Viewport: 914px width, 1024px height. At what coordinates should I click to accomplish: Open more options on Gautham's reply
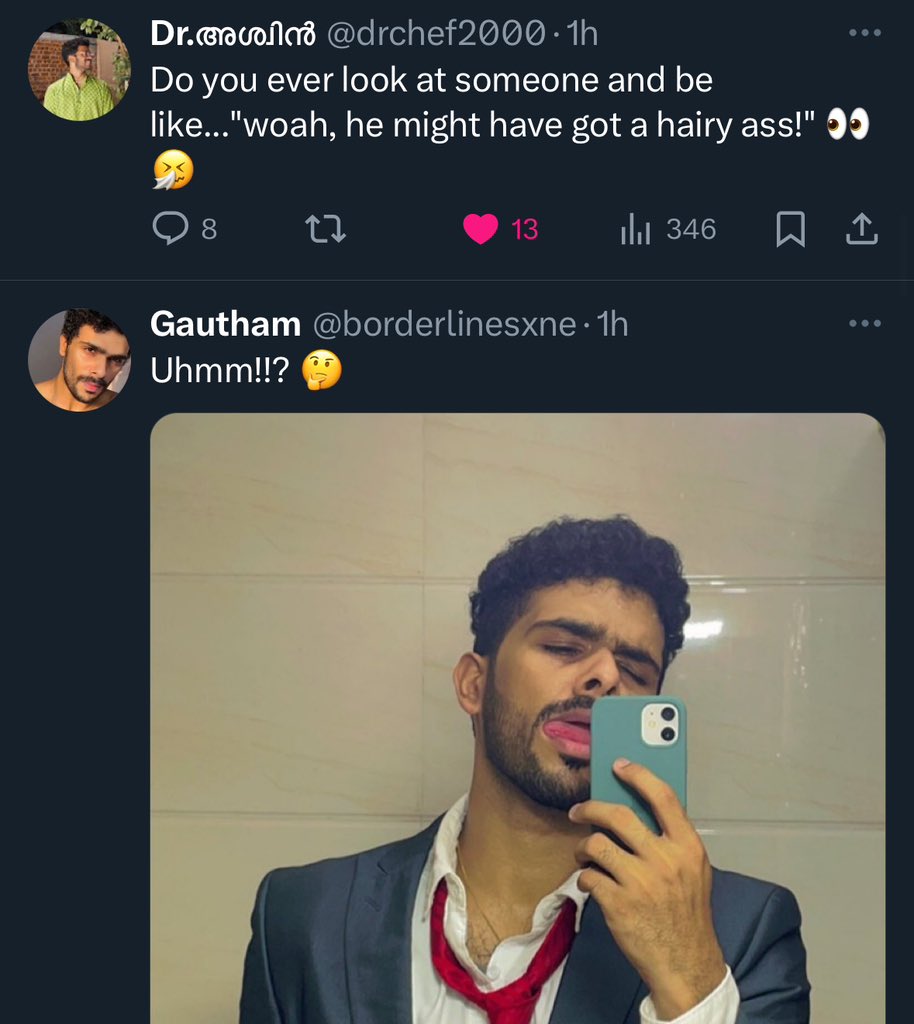tap(865, 323)
